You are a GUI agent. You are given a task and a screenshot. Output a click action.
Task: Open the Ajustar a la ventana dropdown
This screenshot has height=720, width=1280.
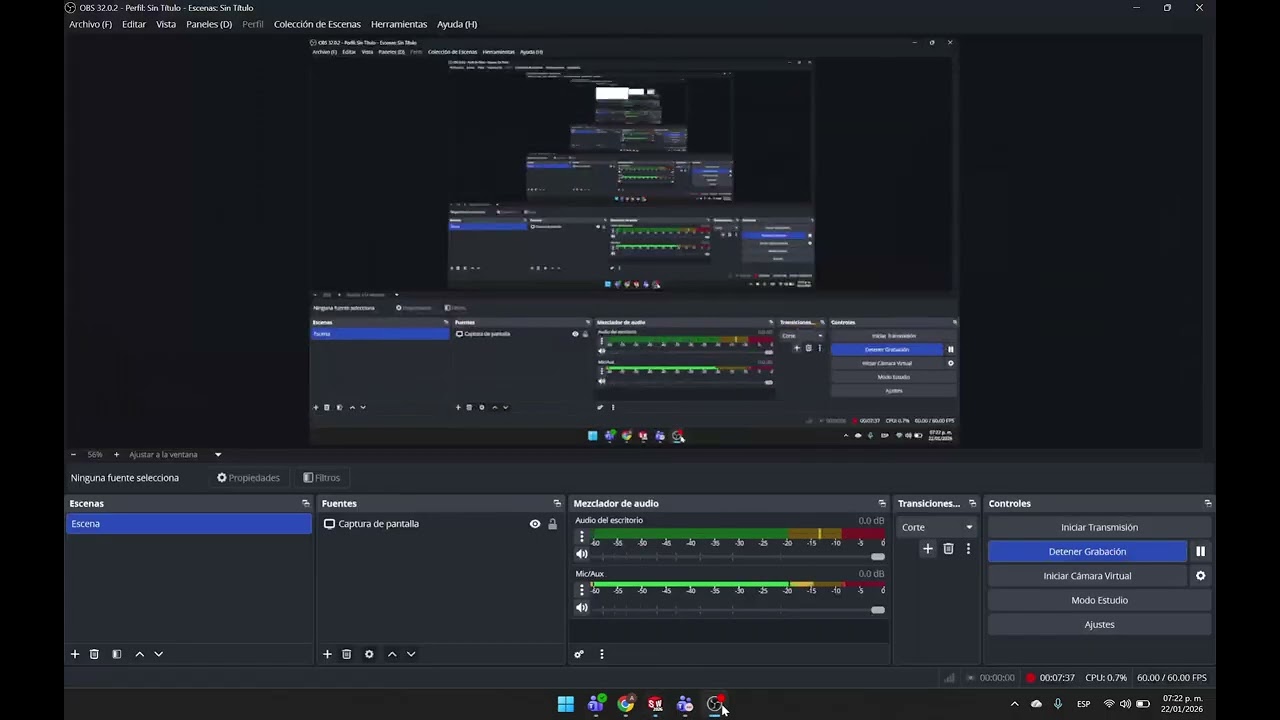(176, 454)
